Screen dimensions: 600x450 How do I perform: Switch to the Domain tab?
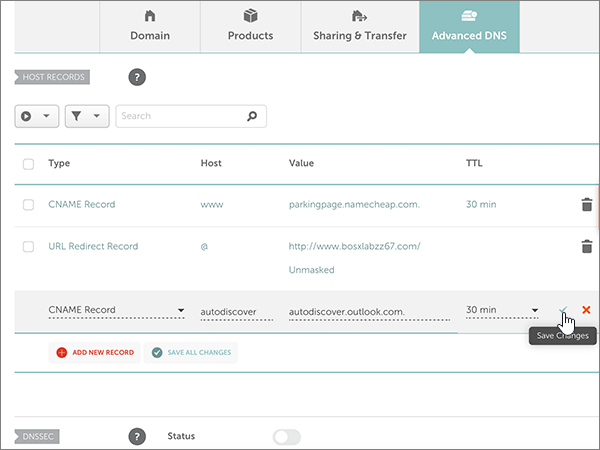coord(150,27)
